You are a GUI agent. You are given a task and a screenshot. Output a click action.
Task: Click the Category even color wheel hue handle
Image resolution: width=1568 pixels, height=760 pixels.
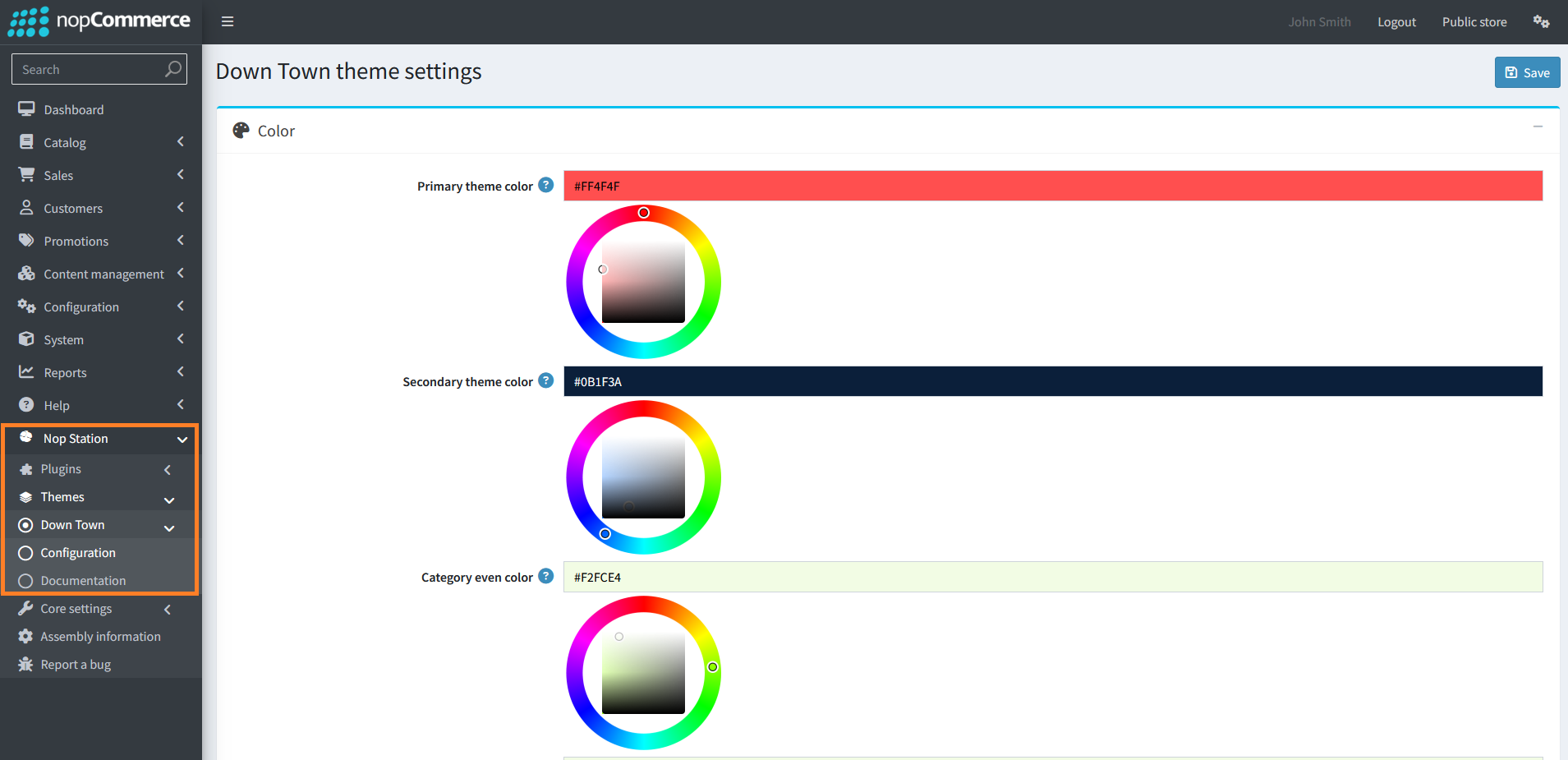(x=713, y=667)
